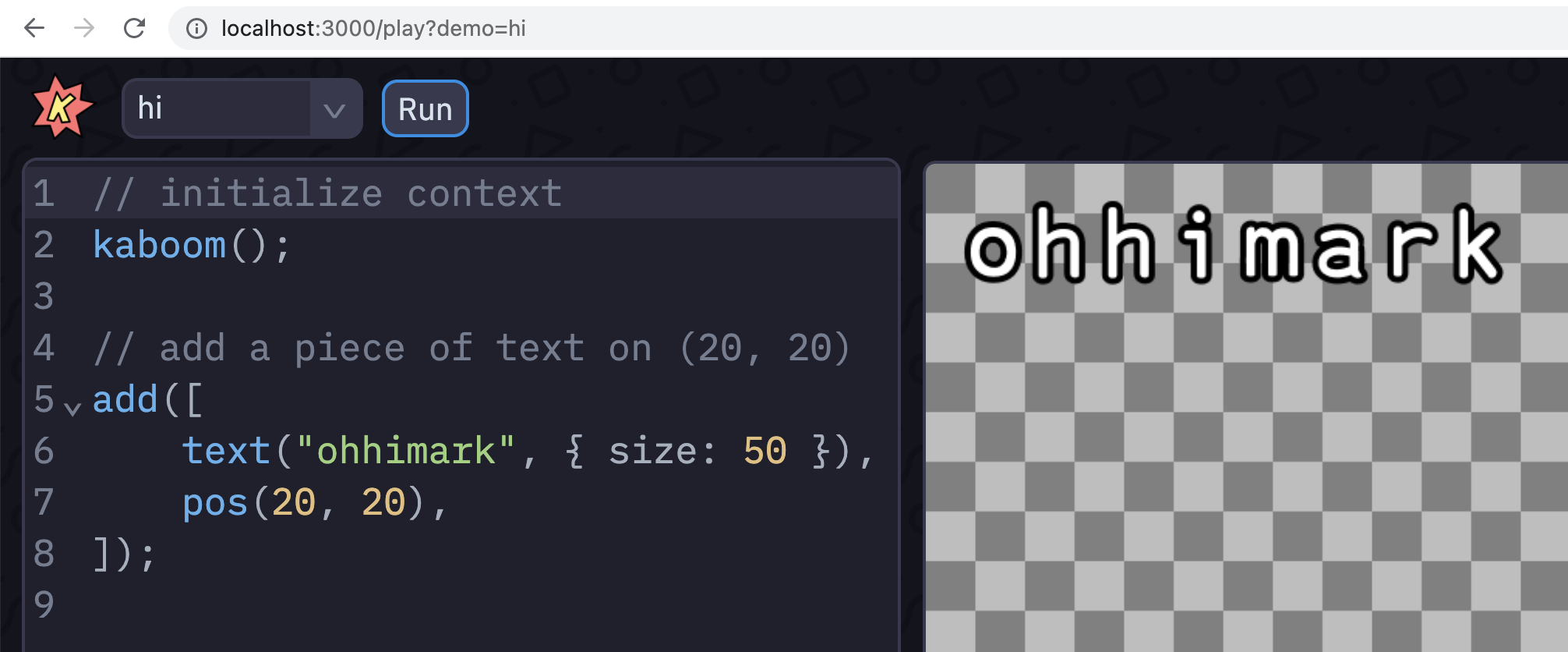Image resolution: width=1568 pixels, height=652 pixels.
Task: View site information icon in address bar
Action: 196,29
